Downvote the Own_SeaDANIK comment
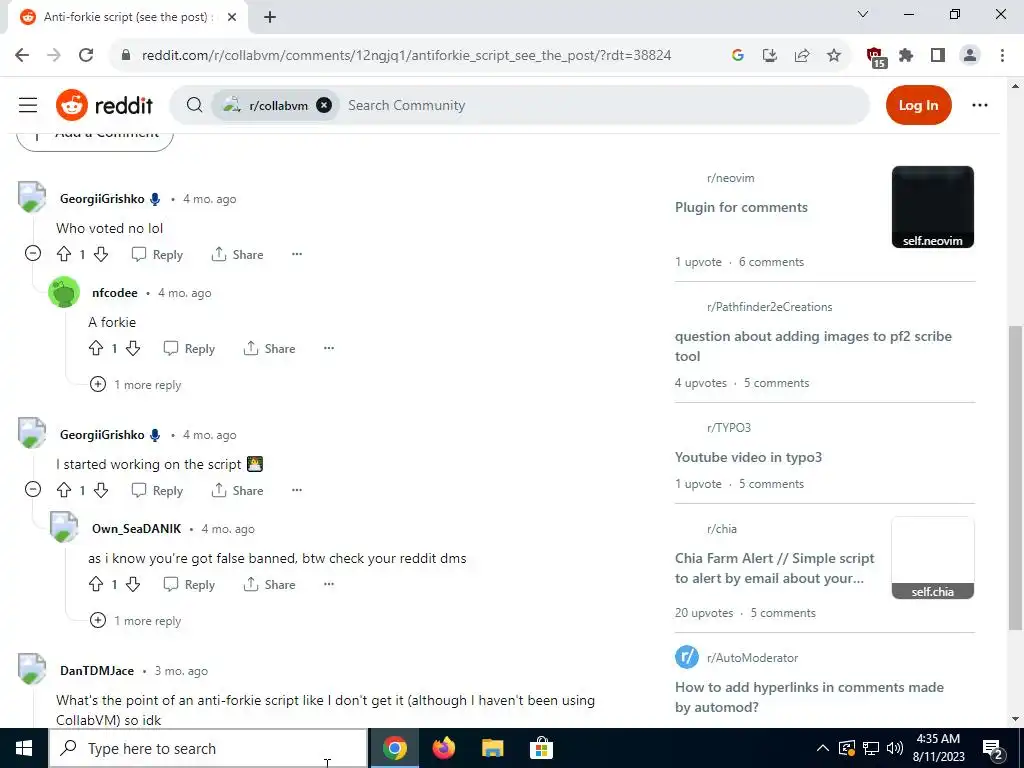Viewport: 1024px width, 768px height. point(133,584)
